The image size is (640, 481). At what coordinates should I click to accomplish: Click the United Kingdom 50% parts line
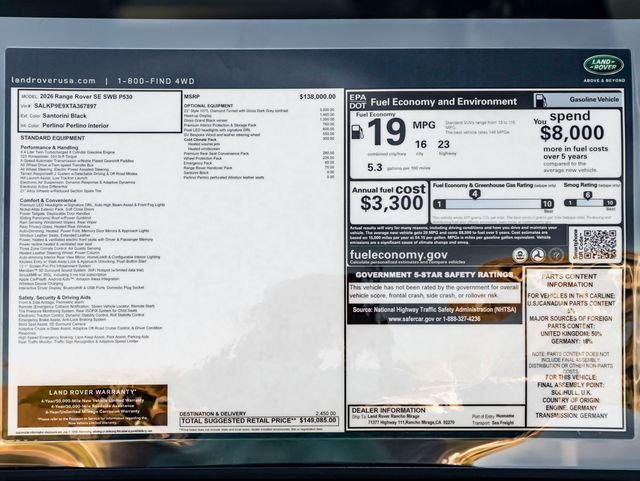tap(571, 334)
